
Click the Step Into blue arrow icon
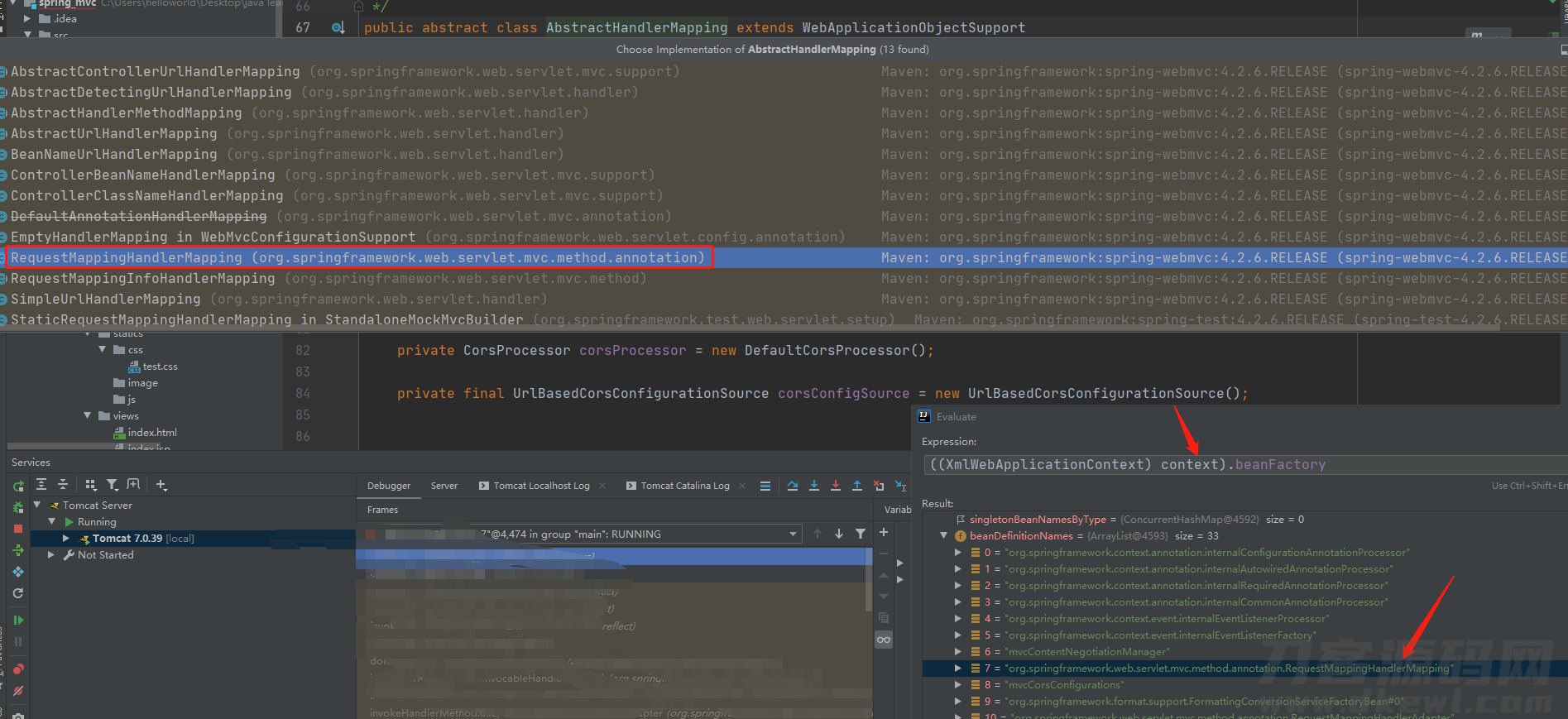pos(814,486)
